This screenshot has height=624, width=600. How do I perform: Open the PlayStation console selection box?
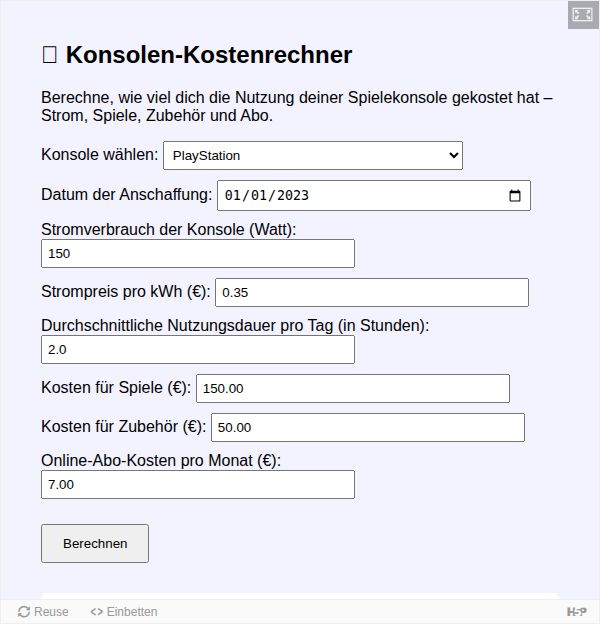pyautogui.click(x=313, y=156)
